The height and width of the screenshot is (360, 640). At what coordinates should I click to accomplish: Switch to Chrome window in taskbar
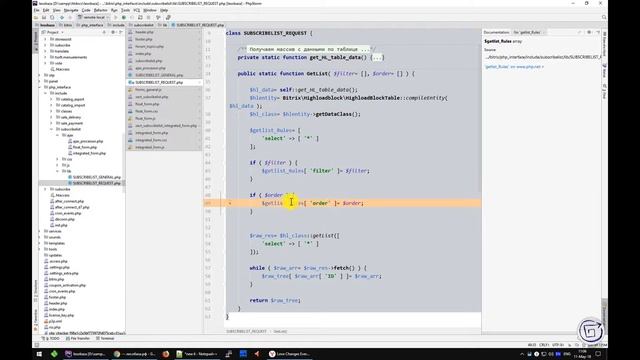[135, 354]
